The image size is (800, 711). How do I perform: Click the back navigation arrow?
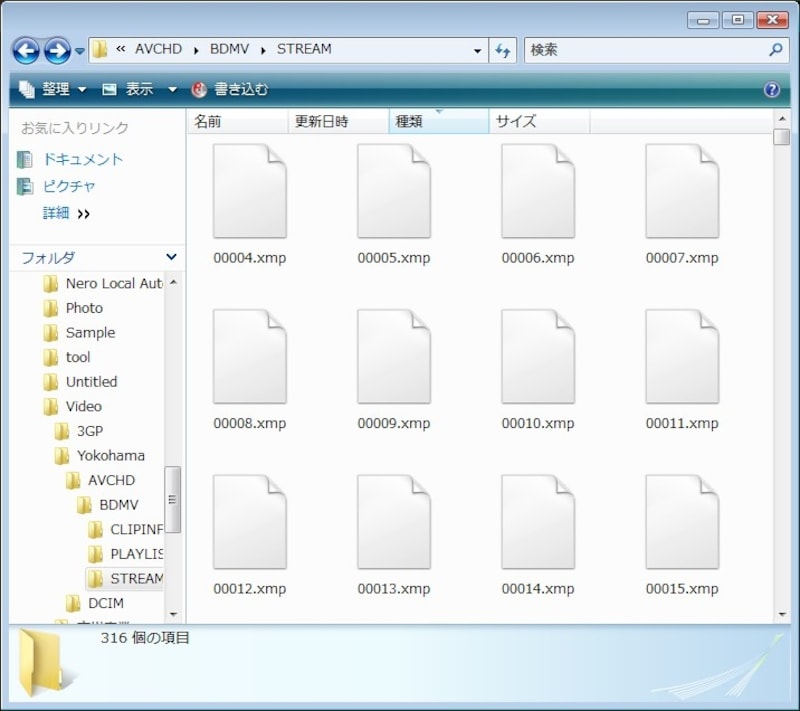27,49
